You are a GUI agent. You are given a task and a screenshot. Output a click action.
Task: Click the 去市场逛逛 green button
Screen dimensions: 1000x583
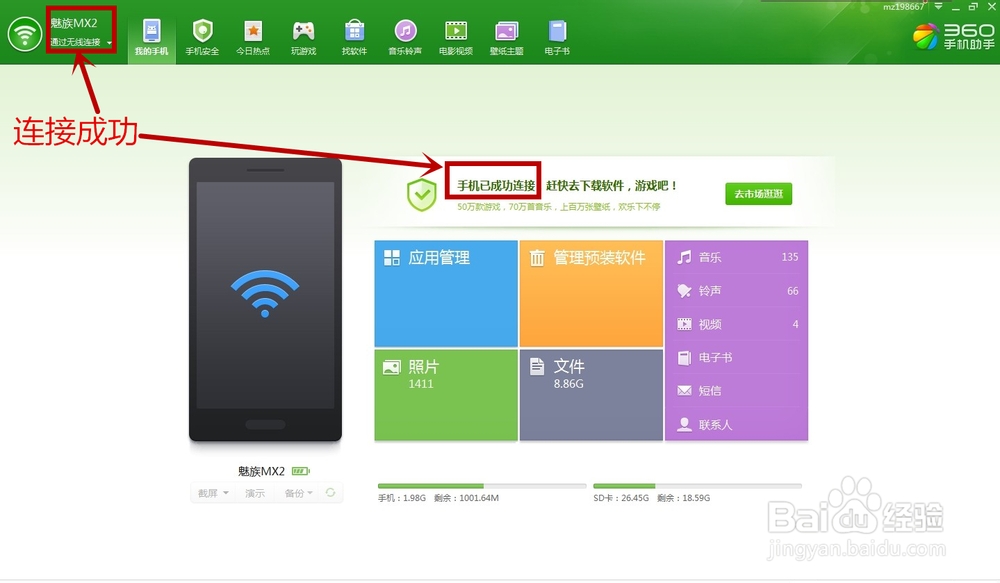tap(758, 194)
